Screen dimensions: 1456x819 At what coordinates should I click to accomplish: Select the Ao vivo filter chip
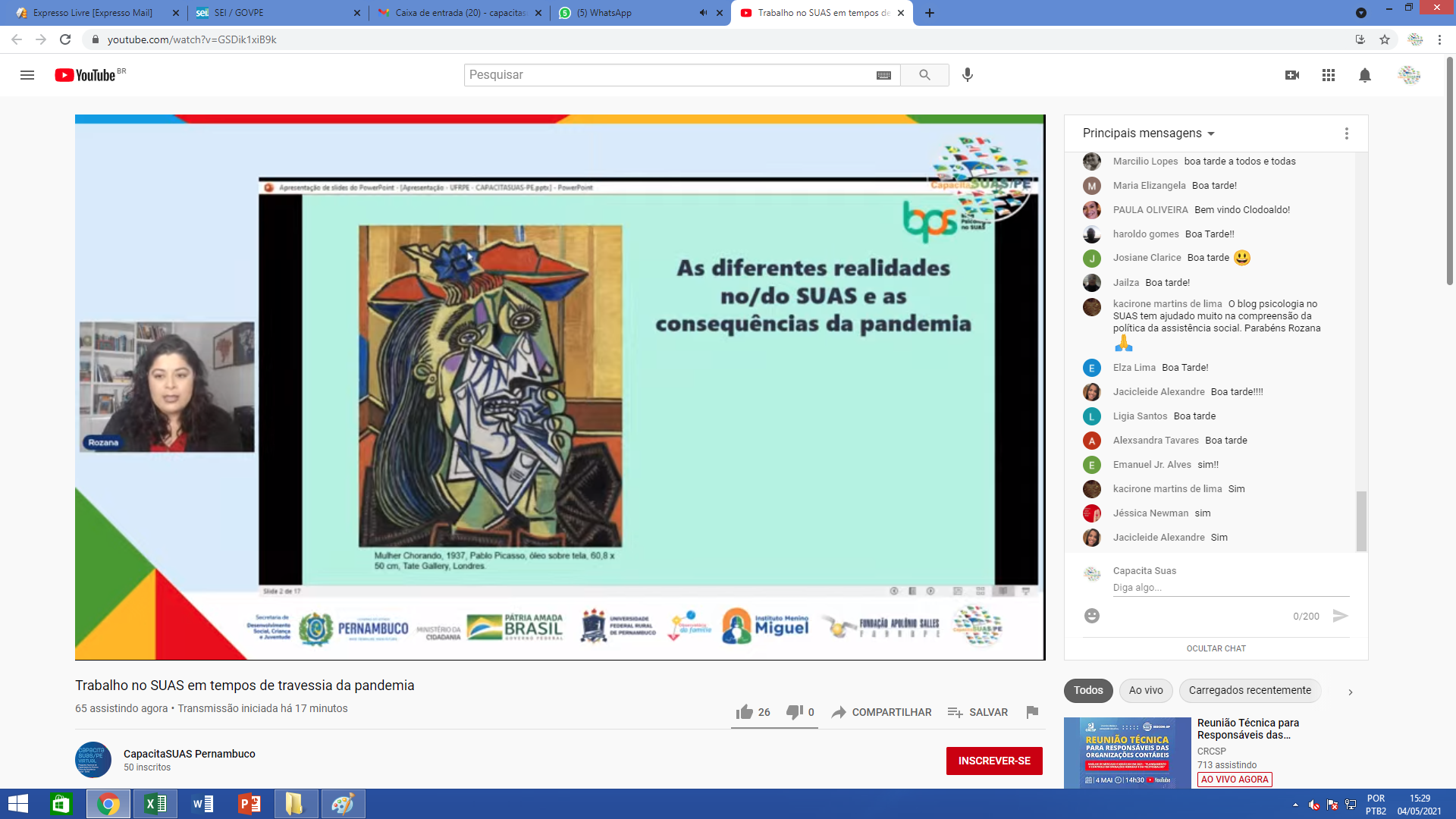pos(1146,690)
